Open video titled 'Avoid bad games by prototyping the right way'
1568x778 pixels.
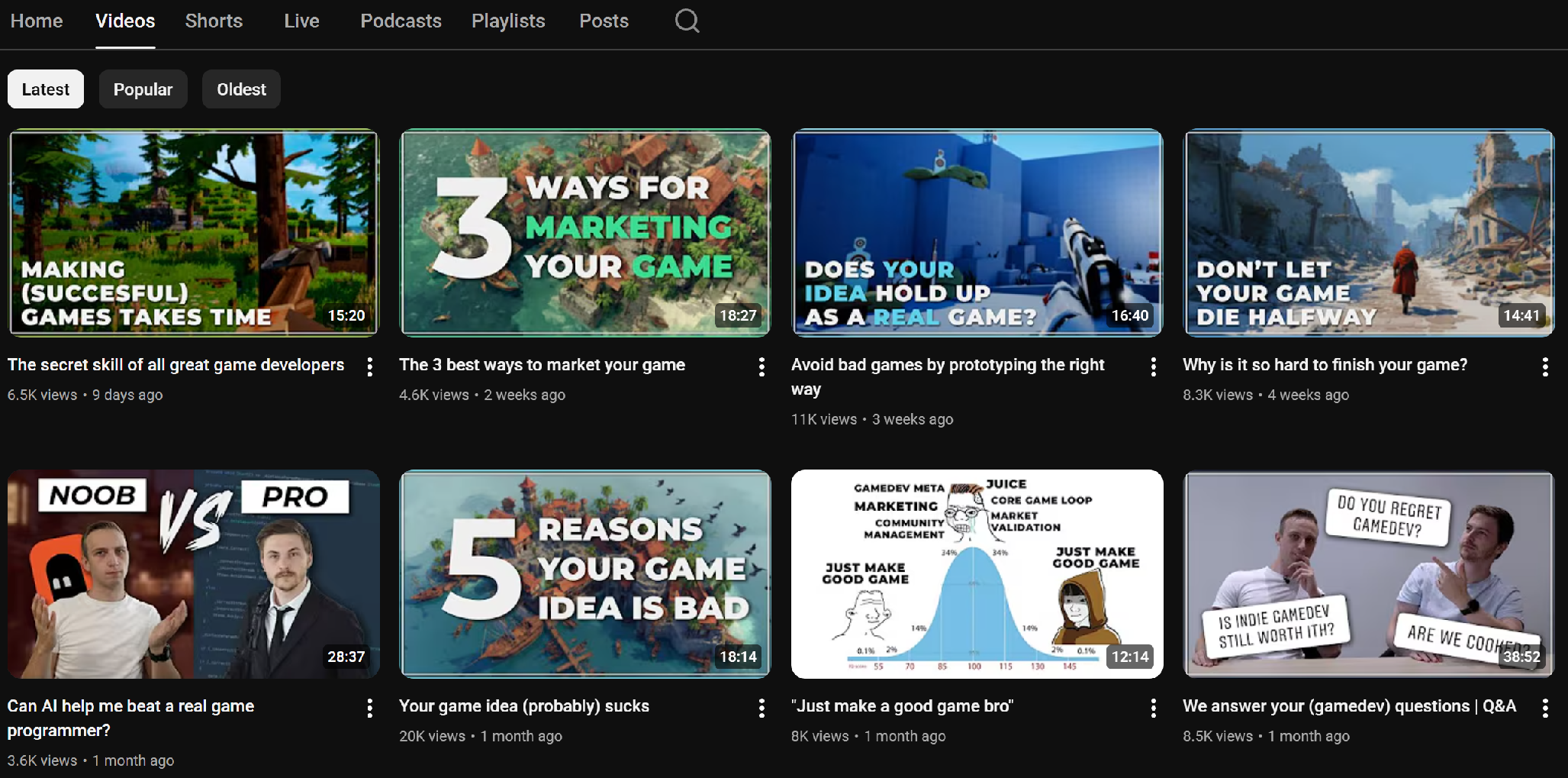pyautogui.click(x=948, y=377)
